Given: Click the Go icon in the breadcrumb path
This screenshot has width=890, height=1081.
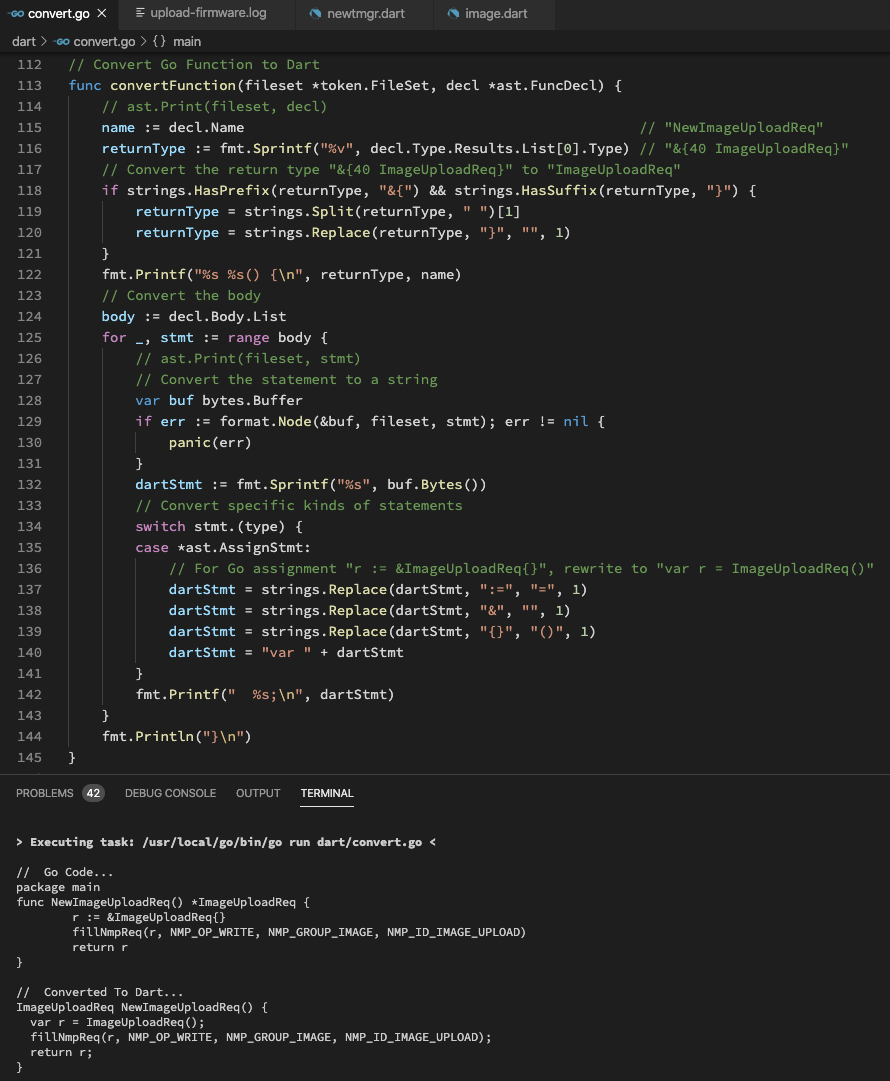Looking at the screenshot, I should [x=62, y=41].
